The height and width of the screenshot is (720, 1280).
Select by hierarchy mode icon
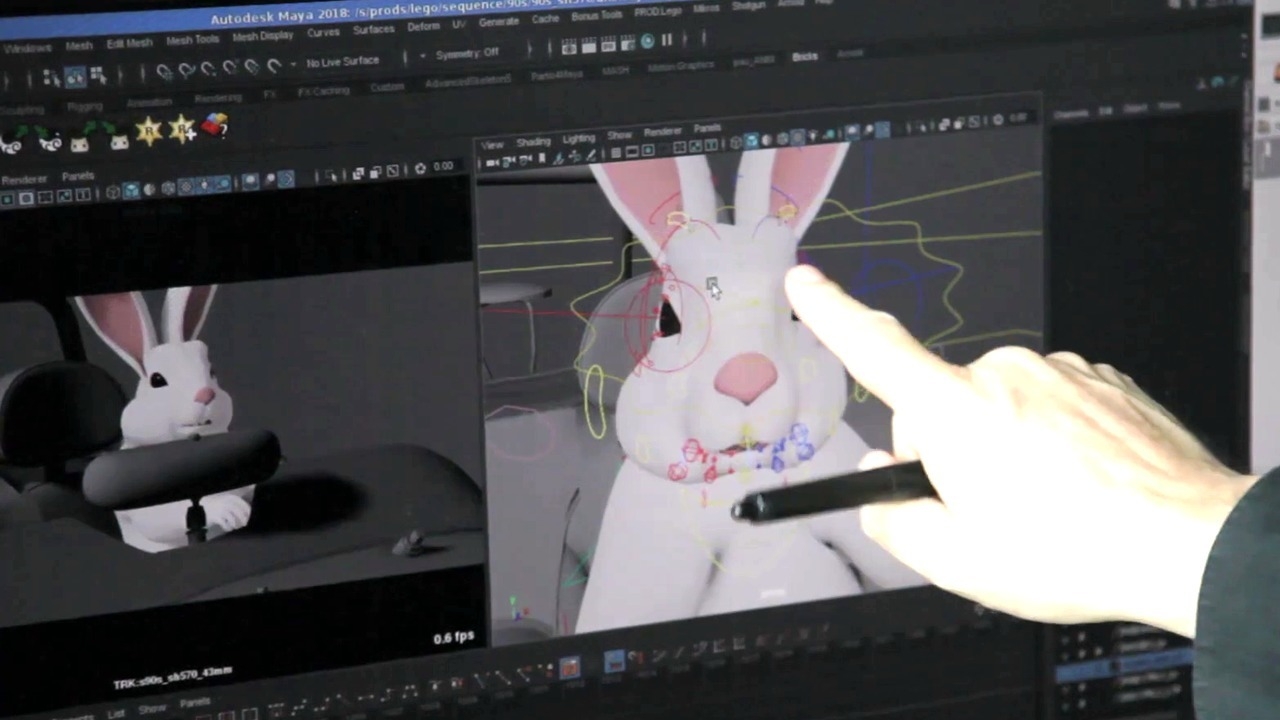[x=53, y=76]
